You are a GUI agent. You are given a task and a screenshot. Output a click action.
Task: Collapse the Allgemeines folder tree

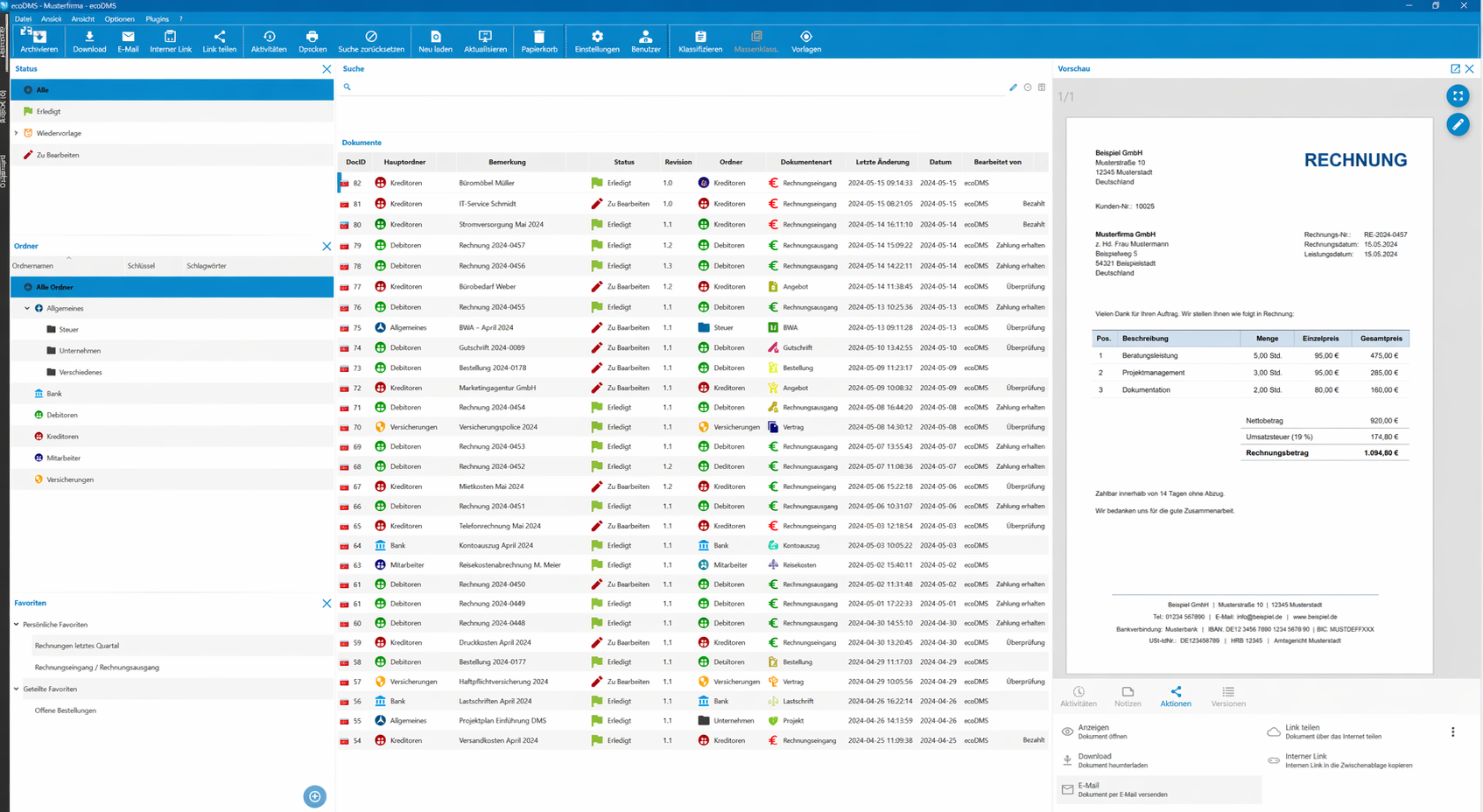tap(27, 309)
